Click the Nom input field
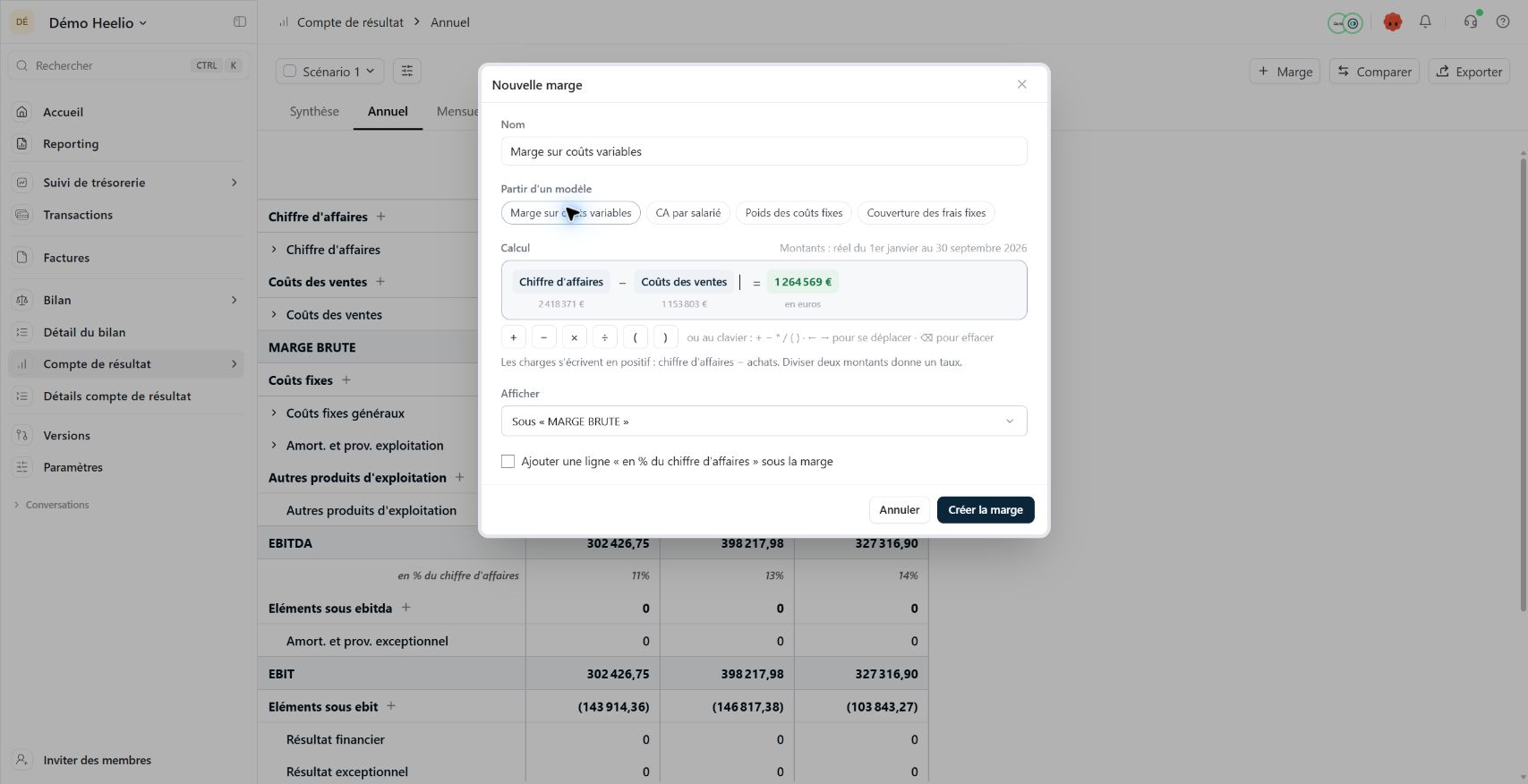 764,151
